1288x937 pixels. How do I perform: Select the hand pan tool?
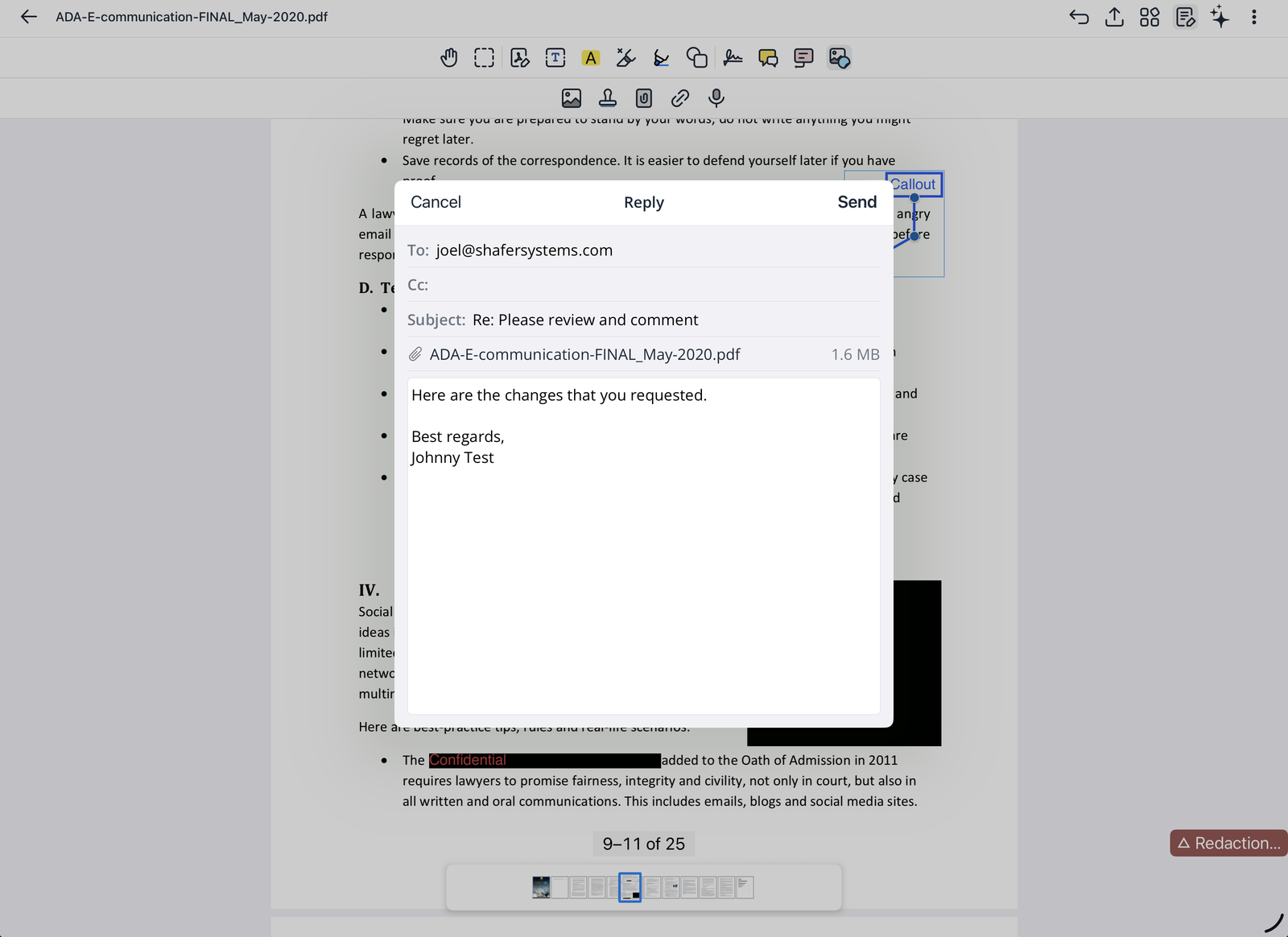[449, 58]
